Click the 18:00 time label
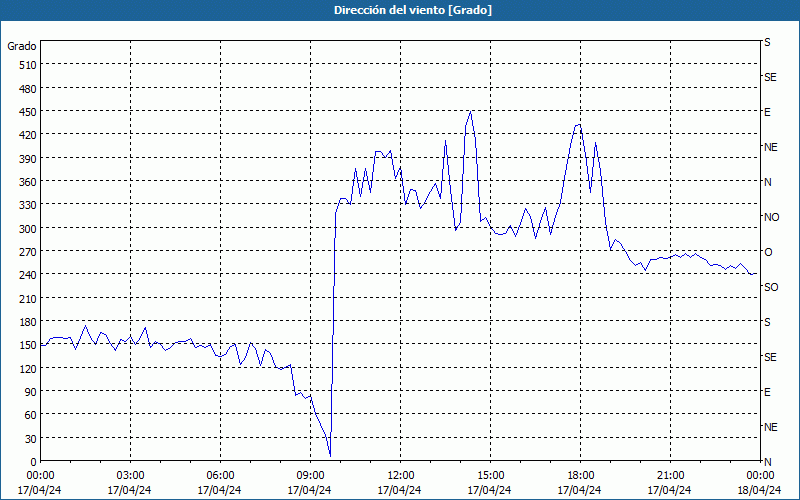The image size is (800, 500). coord(580,476)
